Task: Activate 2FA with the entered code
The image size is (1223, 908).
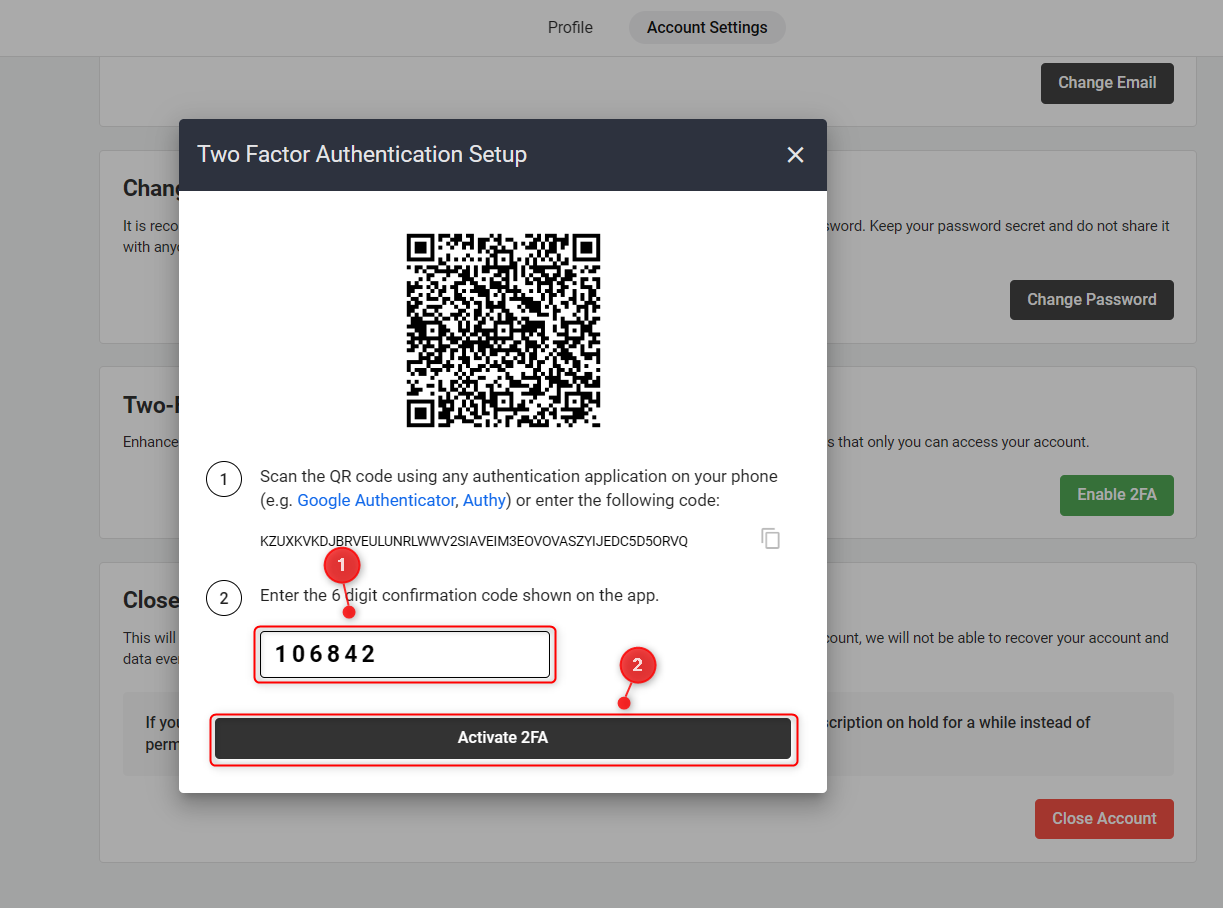Action: pyautogui.click(x=503, y=738)
